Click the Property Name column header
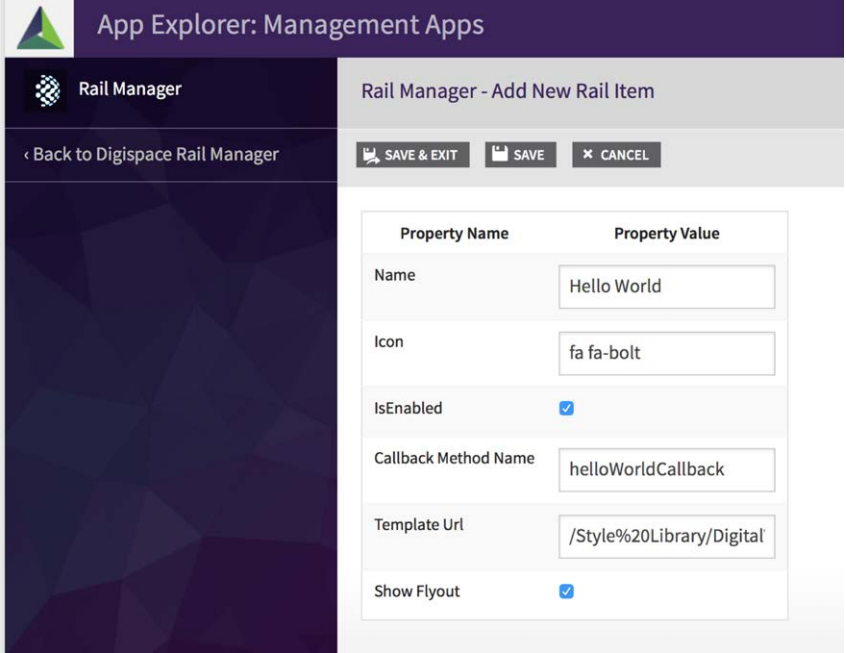This screenshot has width=846, height=653. point(454,233)
